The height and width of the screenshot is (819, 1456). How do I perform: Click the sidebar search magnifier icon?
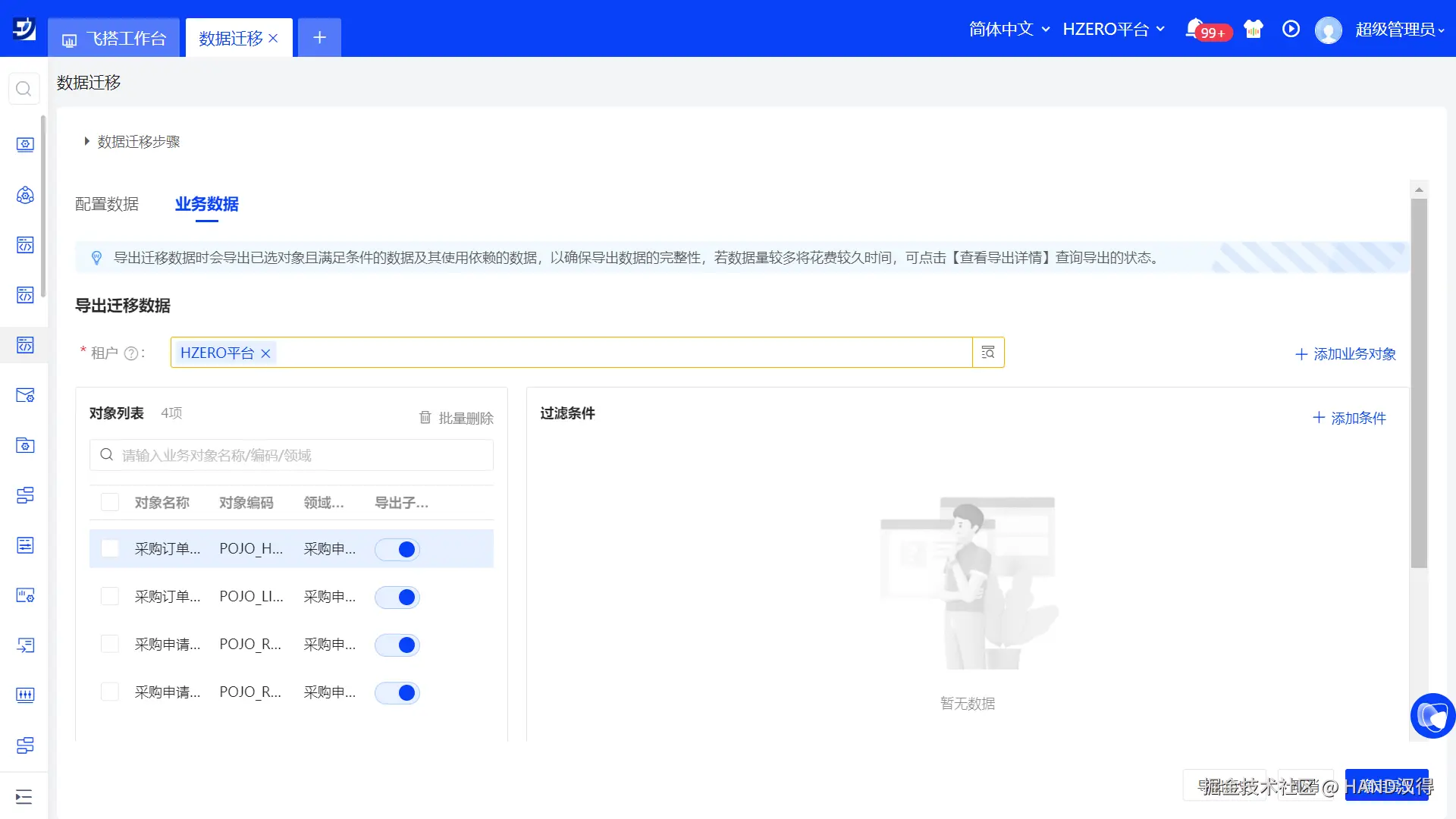(x=24, y=89)
